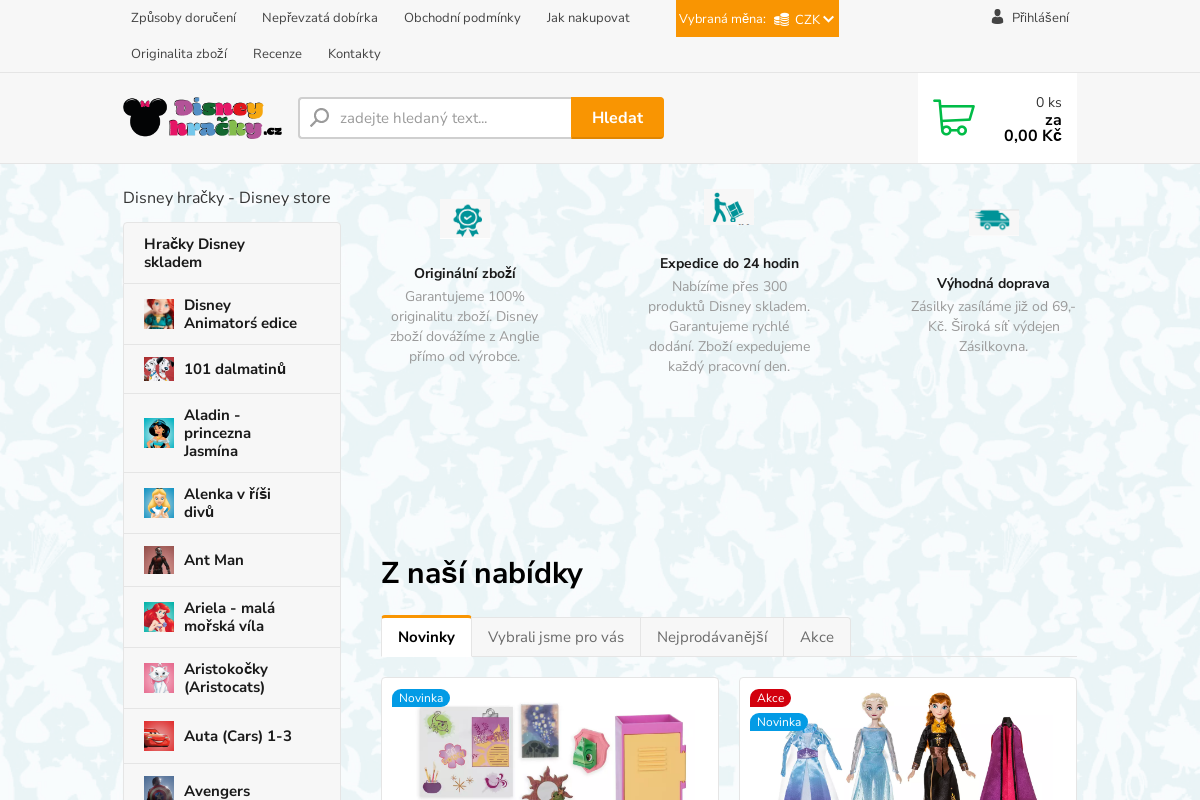The width and height of the screenshot is (1200, 800).
Task: Click the 24-hour dispatch courier icon
Action: [x=730, y=209]
